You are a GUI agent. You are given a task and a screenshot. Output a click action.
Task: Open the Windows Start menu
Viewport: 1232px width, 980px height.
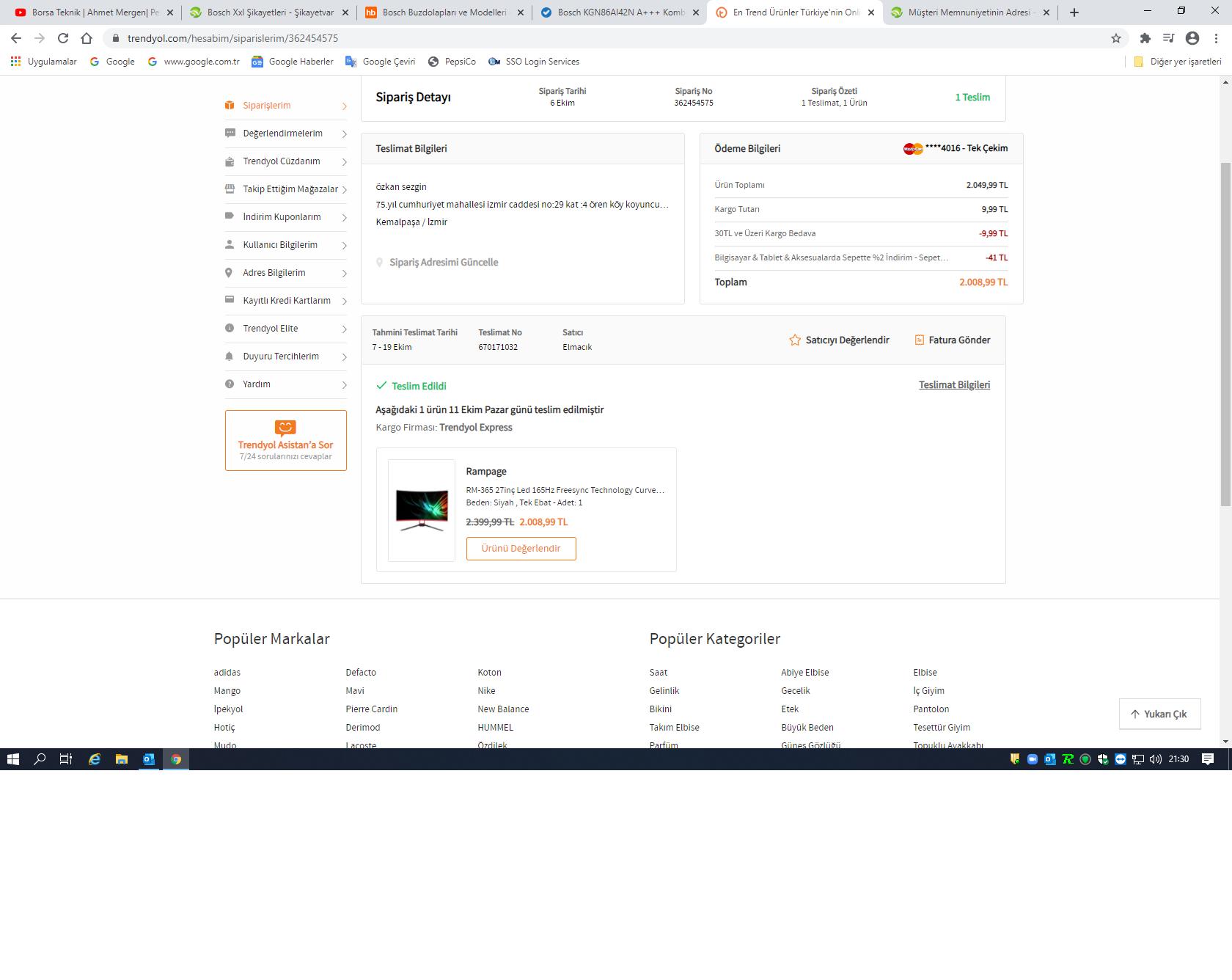click(12, 759)
